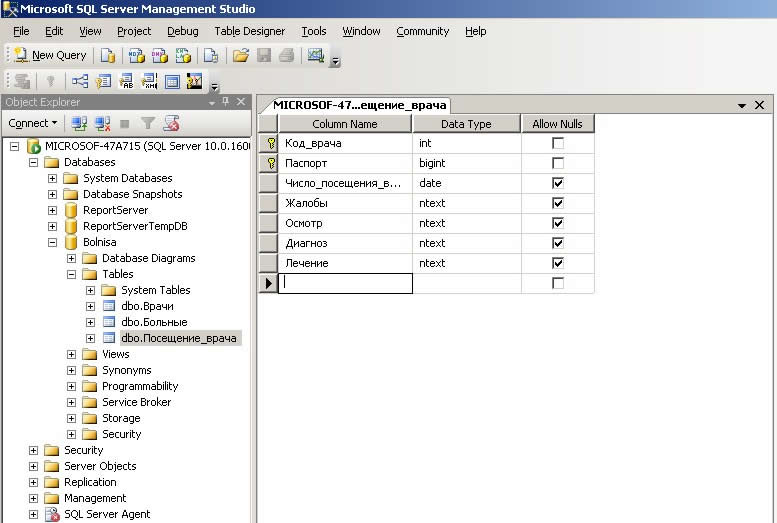This screenshot has width=777, height=523.
Task: Uncheck Allow Nulls for Осмотр
Action: coord(558,223)
